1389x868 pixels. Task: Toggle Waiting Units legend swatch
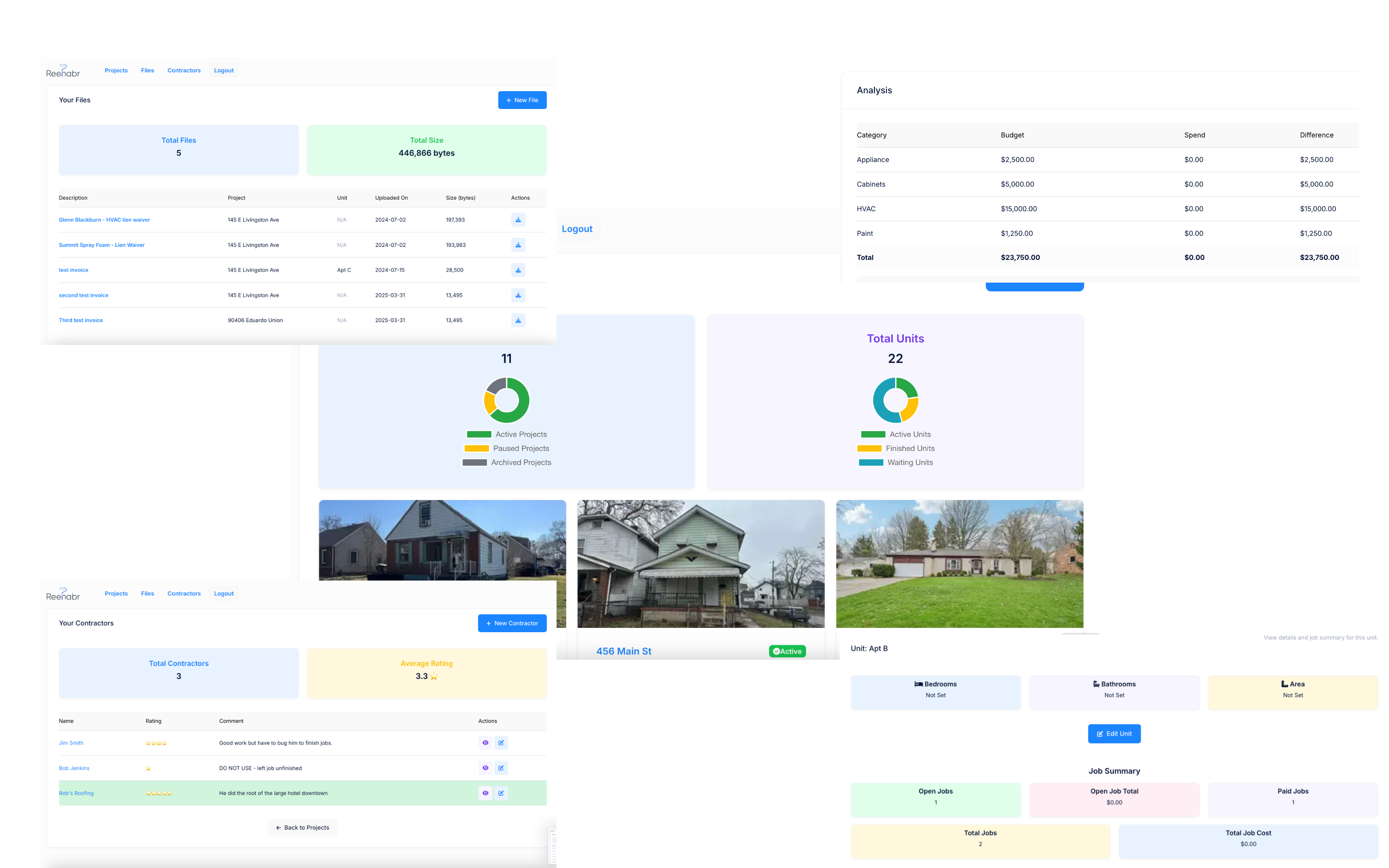(871, 463)
